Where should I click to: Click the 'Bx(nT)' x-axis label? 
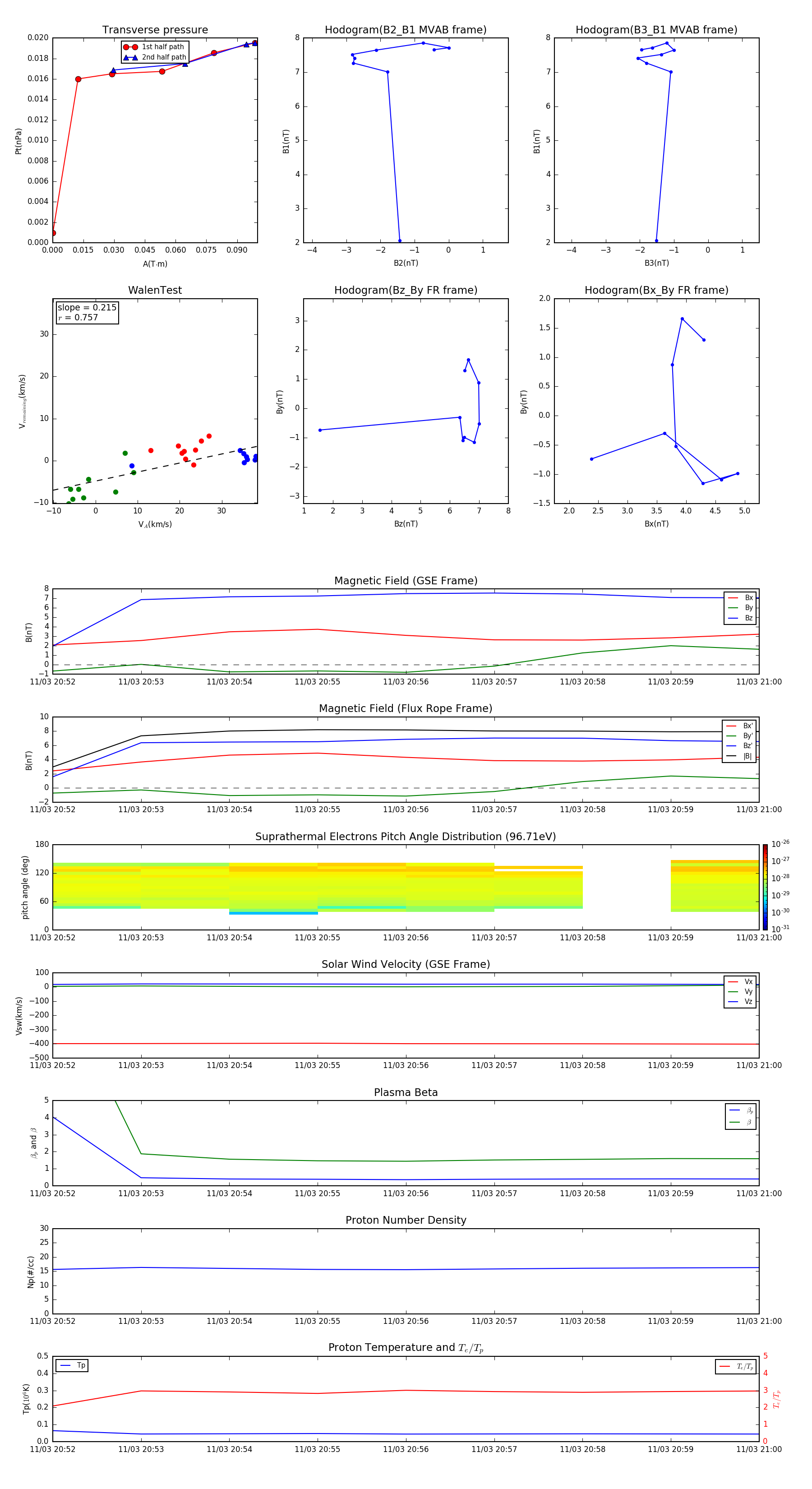[x=656, y=524]
